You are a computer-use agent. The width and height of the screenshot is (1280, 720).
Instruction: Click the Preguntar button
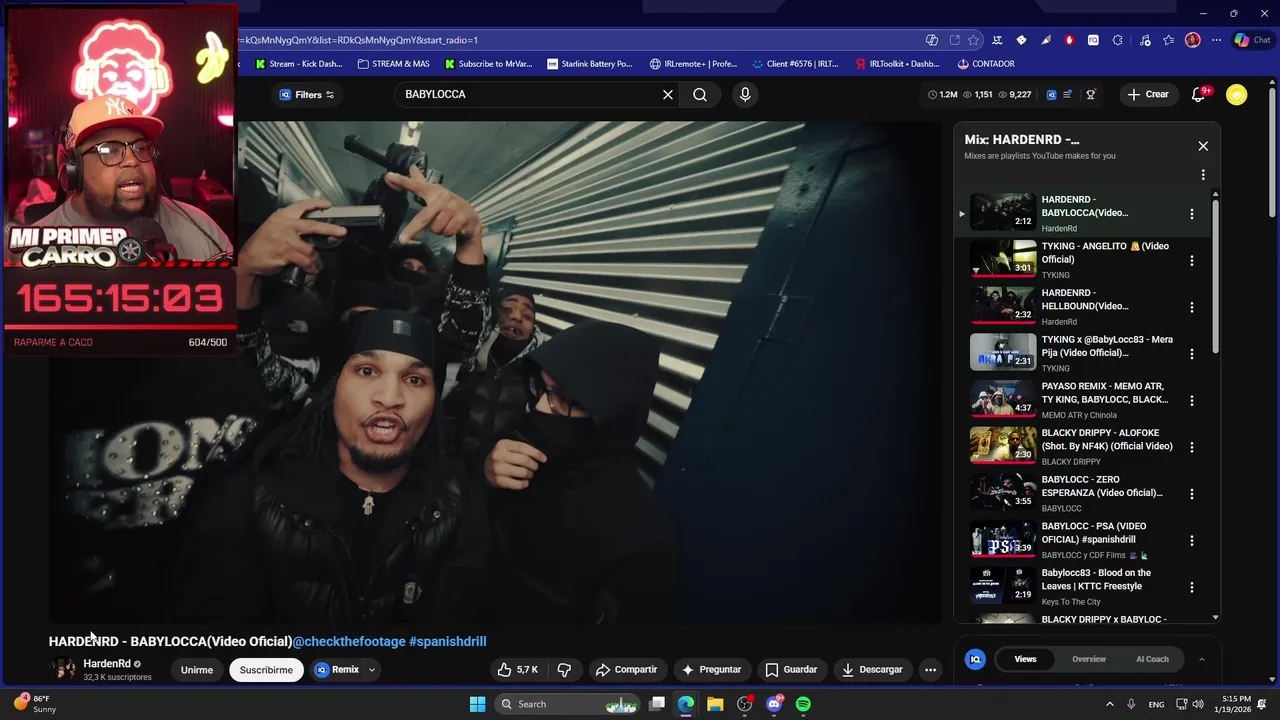click(711, 670)
